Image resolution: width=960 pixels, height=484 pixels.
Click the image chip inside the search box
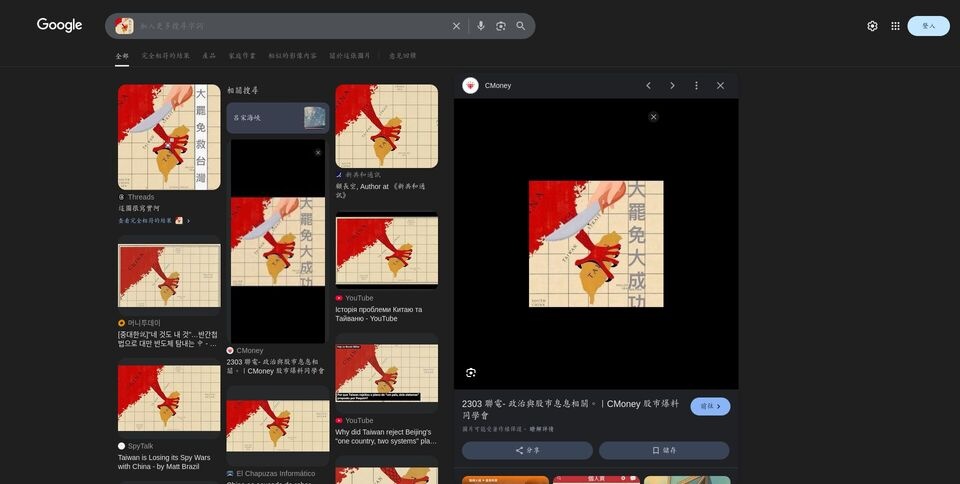[124, 26]
